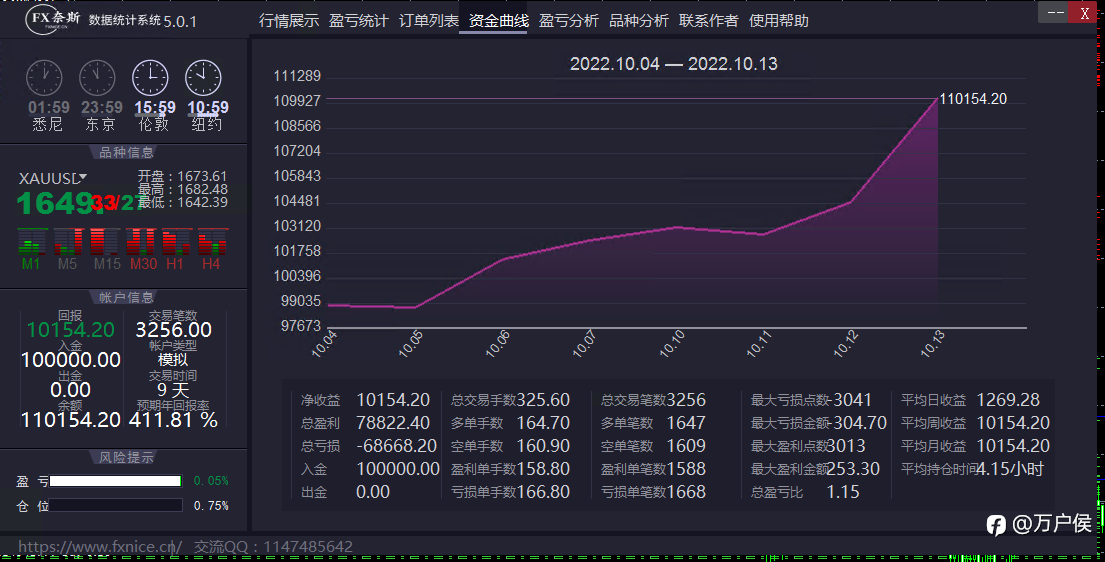1105x562 pixels.
Task: Open the 订单列表 tab
Action: (428, 21)
